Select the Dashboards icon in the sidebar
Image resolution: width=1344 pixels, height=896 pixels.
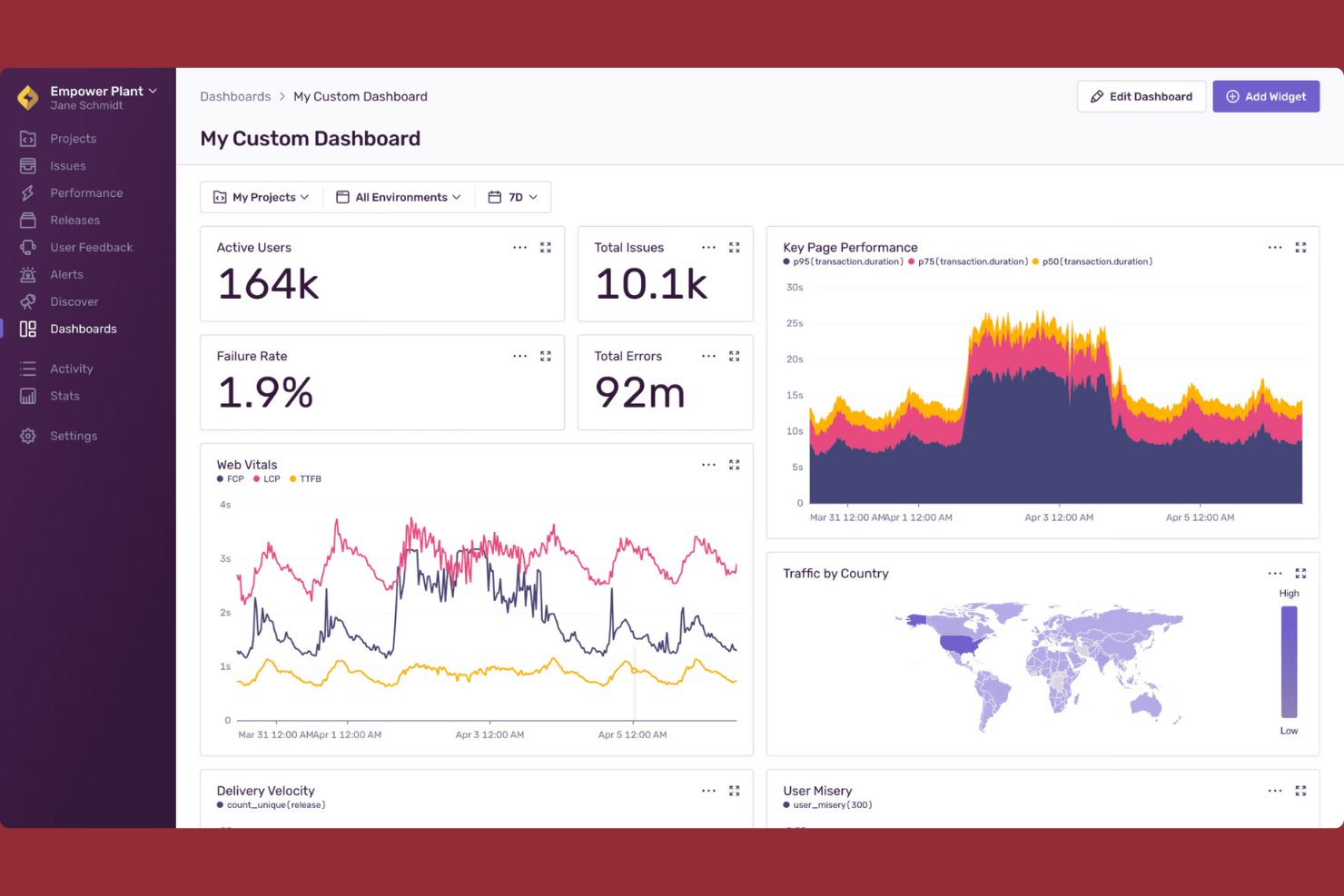[x=28, y=329]
